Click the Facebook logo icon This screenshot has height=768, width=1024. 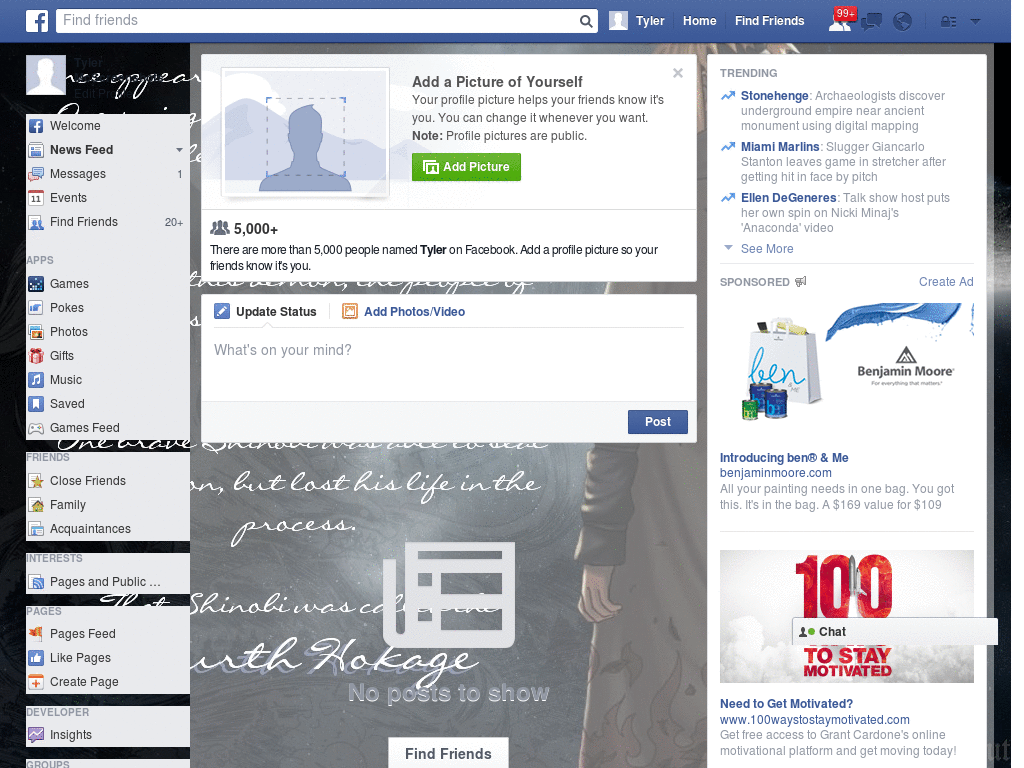(x=37, y=21)
